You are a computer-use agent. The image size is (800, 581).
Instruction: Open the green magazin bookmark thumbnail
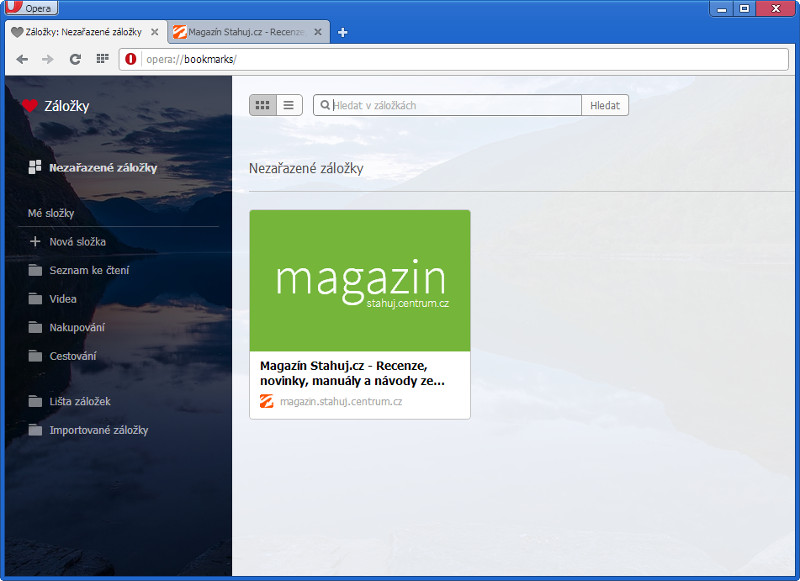click(x=360, y=281)
